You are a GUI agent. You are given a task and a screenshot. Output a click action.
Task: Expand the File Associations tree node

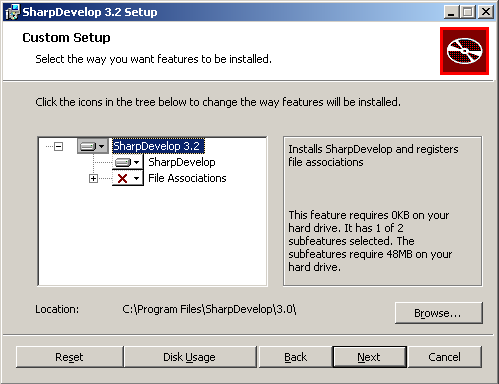[x=93, y=179]
